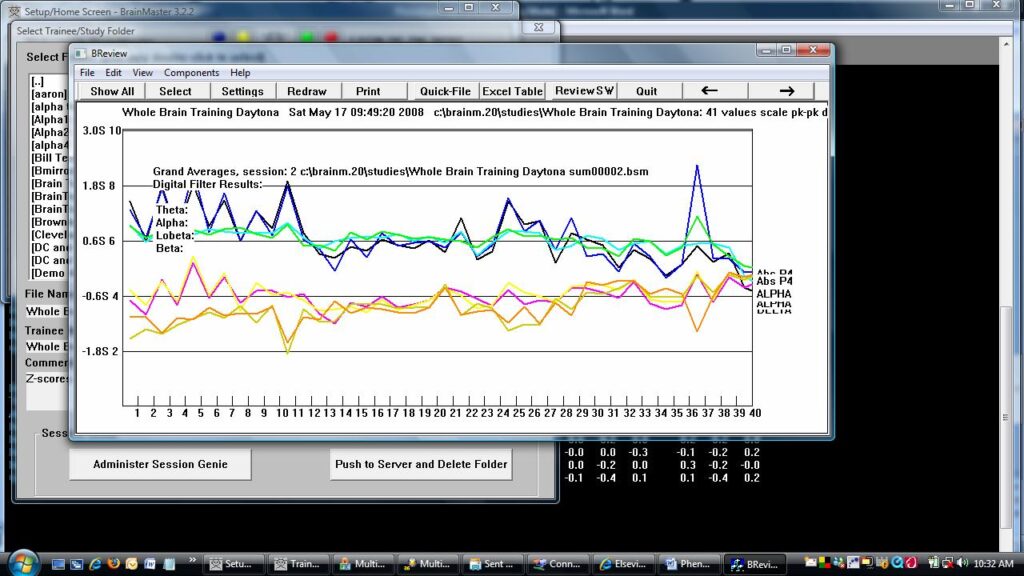The image size is (1024, 576).
Task: Open the View menu
Action: pyautogui.click(x=143, y=73)
